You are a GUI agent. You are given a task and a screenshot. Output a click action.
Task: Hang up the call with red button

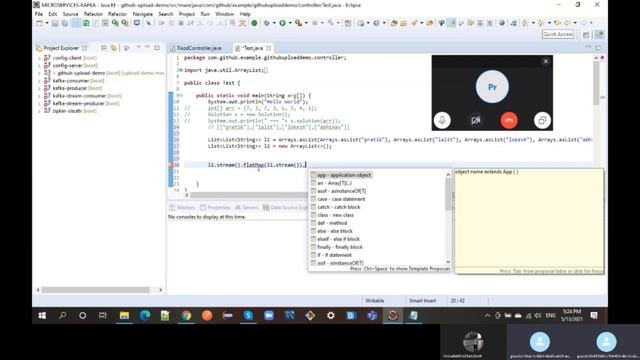coord(509,120)
